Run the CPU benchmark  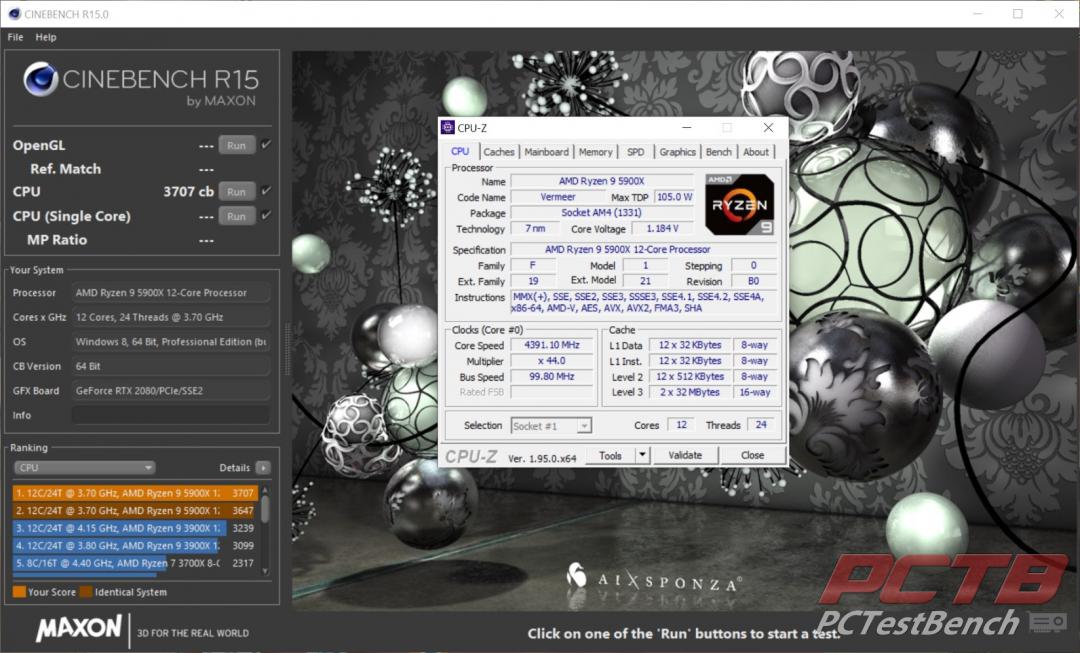237,191
